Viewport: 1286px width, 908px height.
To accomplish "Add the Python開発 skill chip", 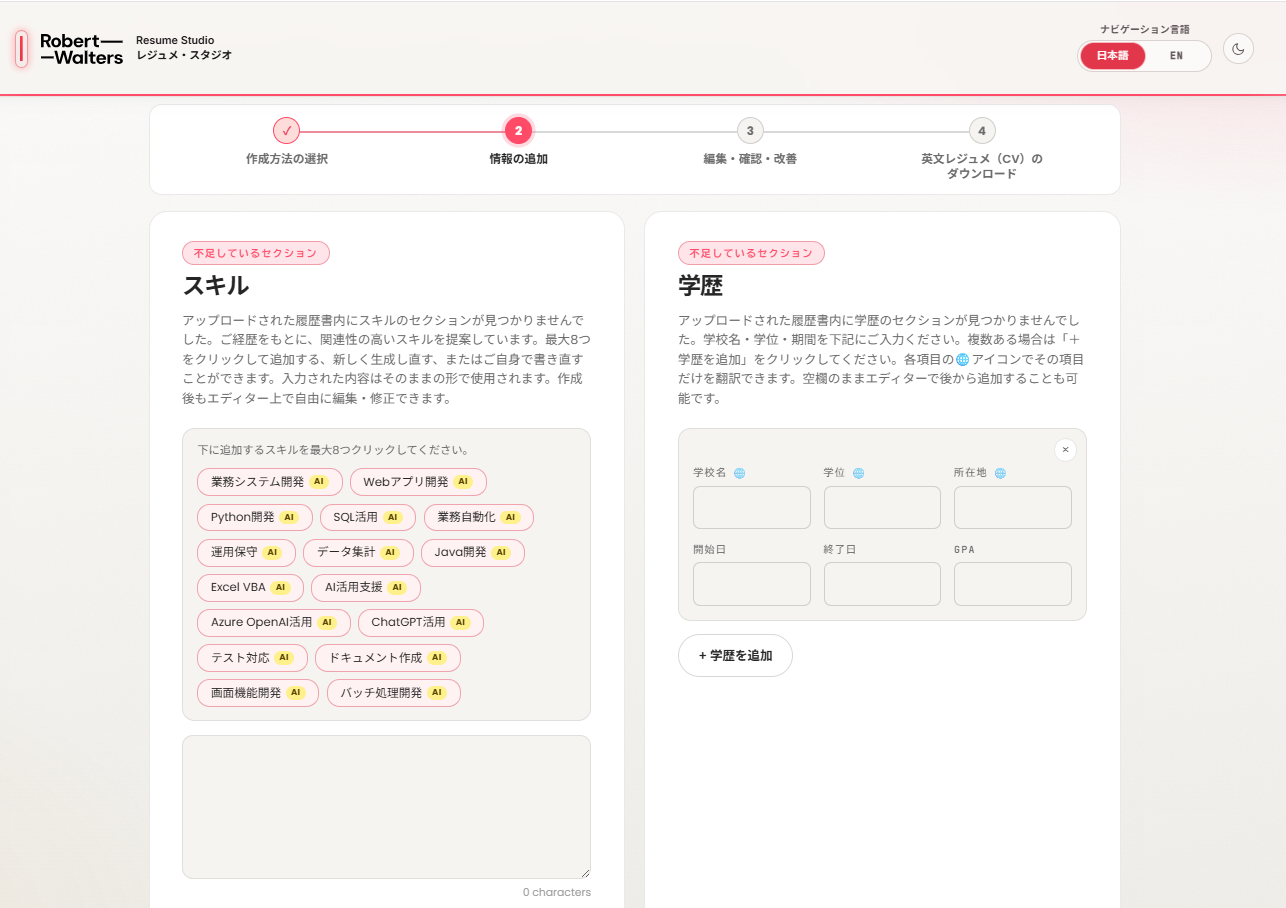I will (255, 518).
